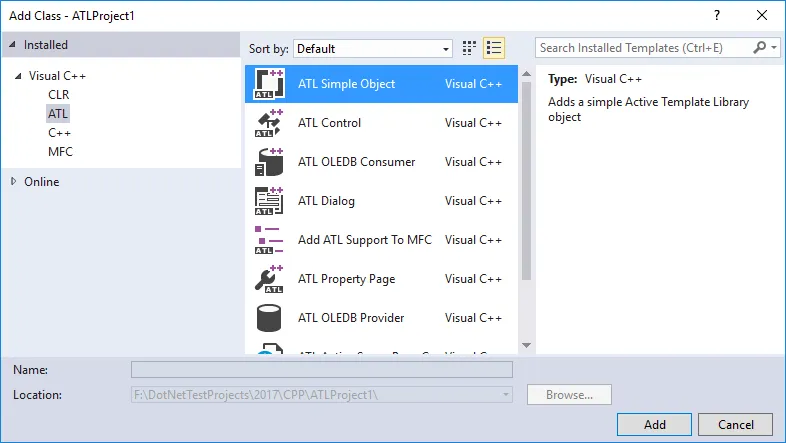Click the Cancel button
Screen dimensions: 786x443
(735, 424)
